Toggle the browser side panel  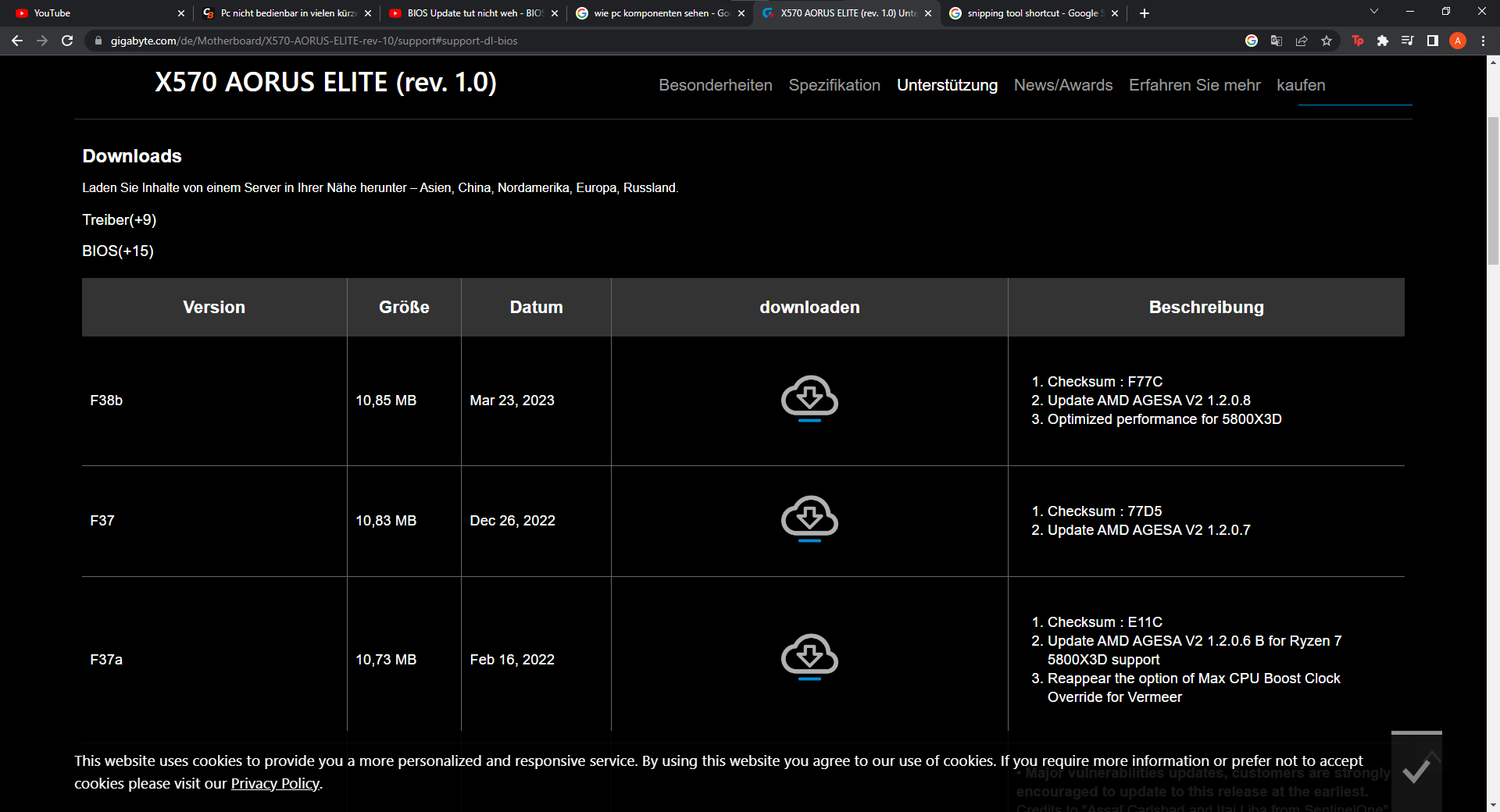(1433, 41)
